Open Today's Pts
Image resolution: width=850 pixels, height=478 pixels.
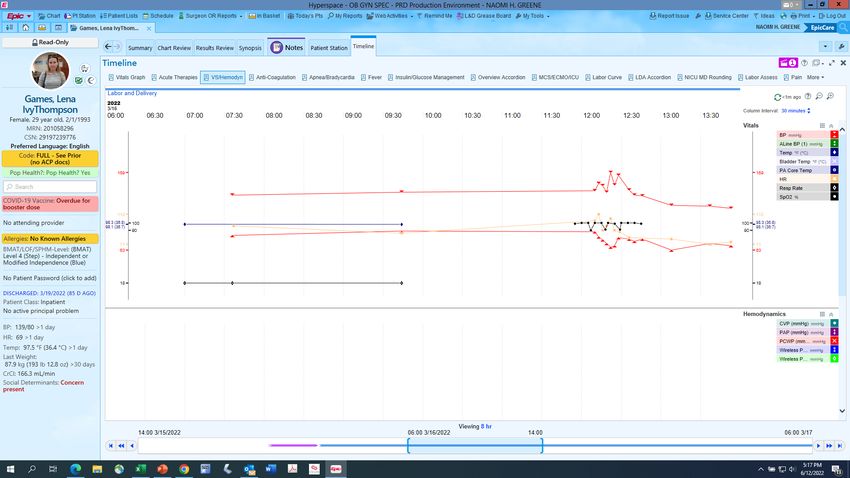click(305, 16)
